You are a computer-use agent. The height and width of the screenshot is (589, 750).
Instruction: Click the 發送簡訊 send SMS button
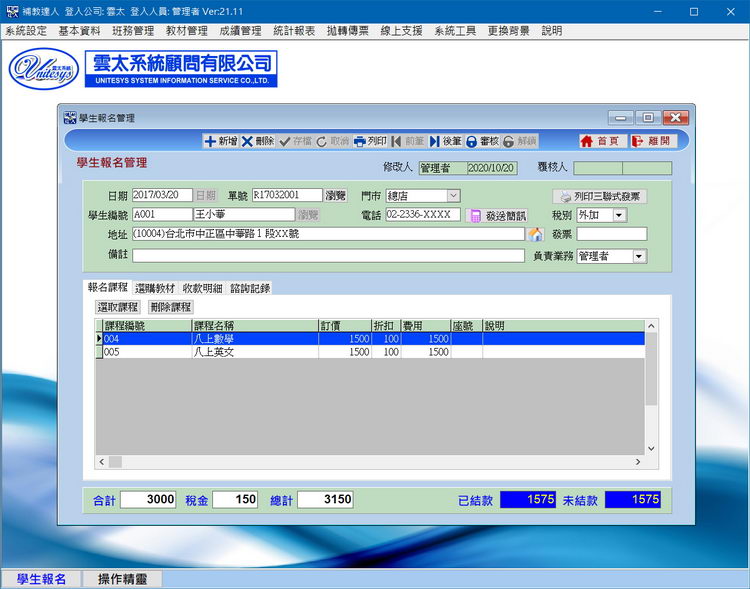coord(496,216)
